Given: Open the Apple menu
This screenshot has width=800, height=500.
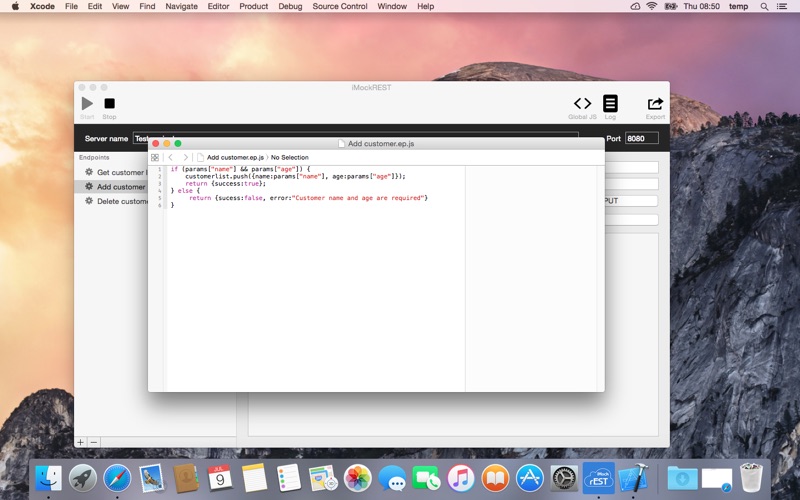Looking at the screenshot, I should (x=15, y=6).
